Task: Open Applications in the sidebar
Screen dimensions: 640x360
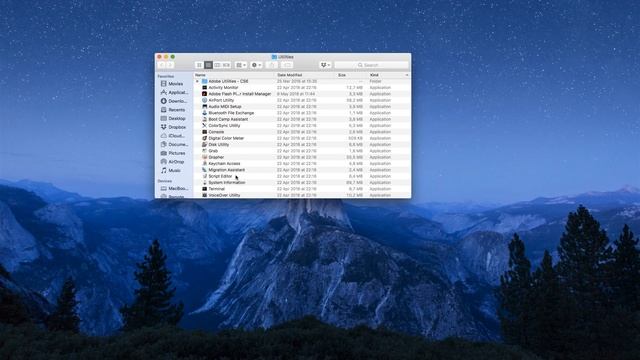Action: (174, 92)
